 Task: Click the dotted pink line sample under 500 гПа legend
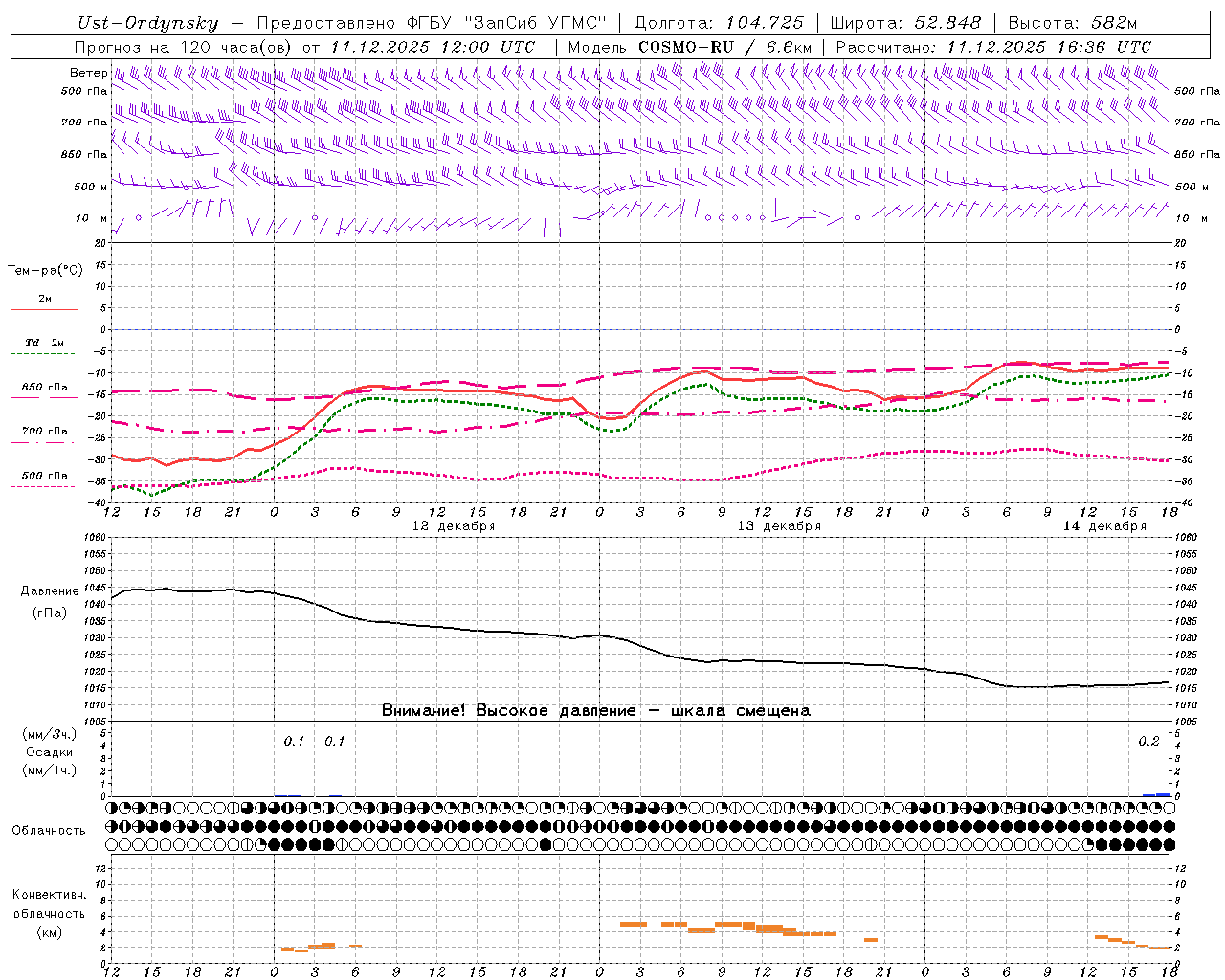44,487
